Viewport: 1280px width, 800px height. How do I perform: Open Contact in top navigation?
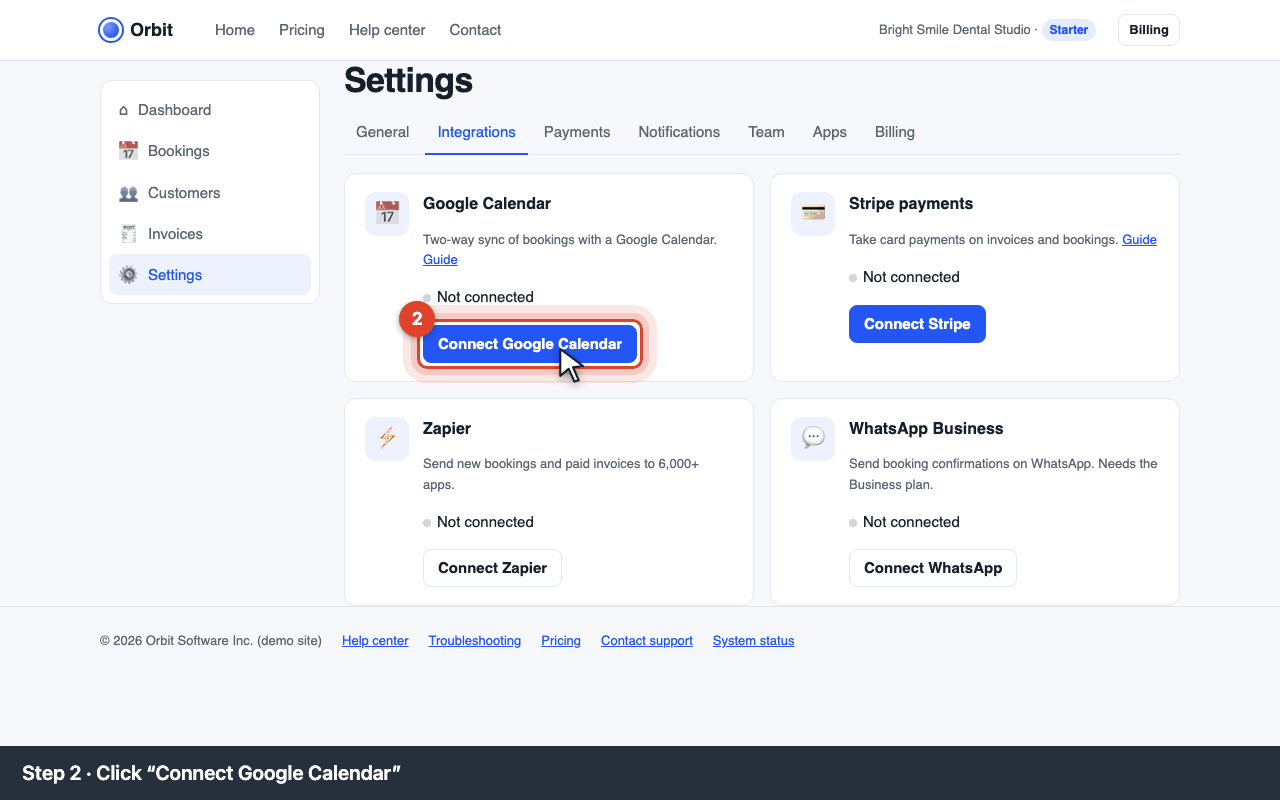[475, 30]
